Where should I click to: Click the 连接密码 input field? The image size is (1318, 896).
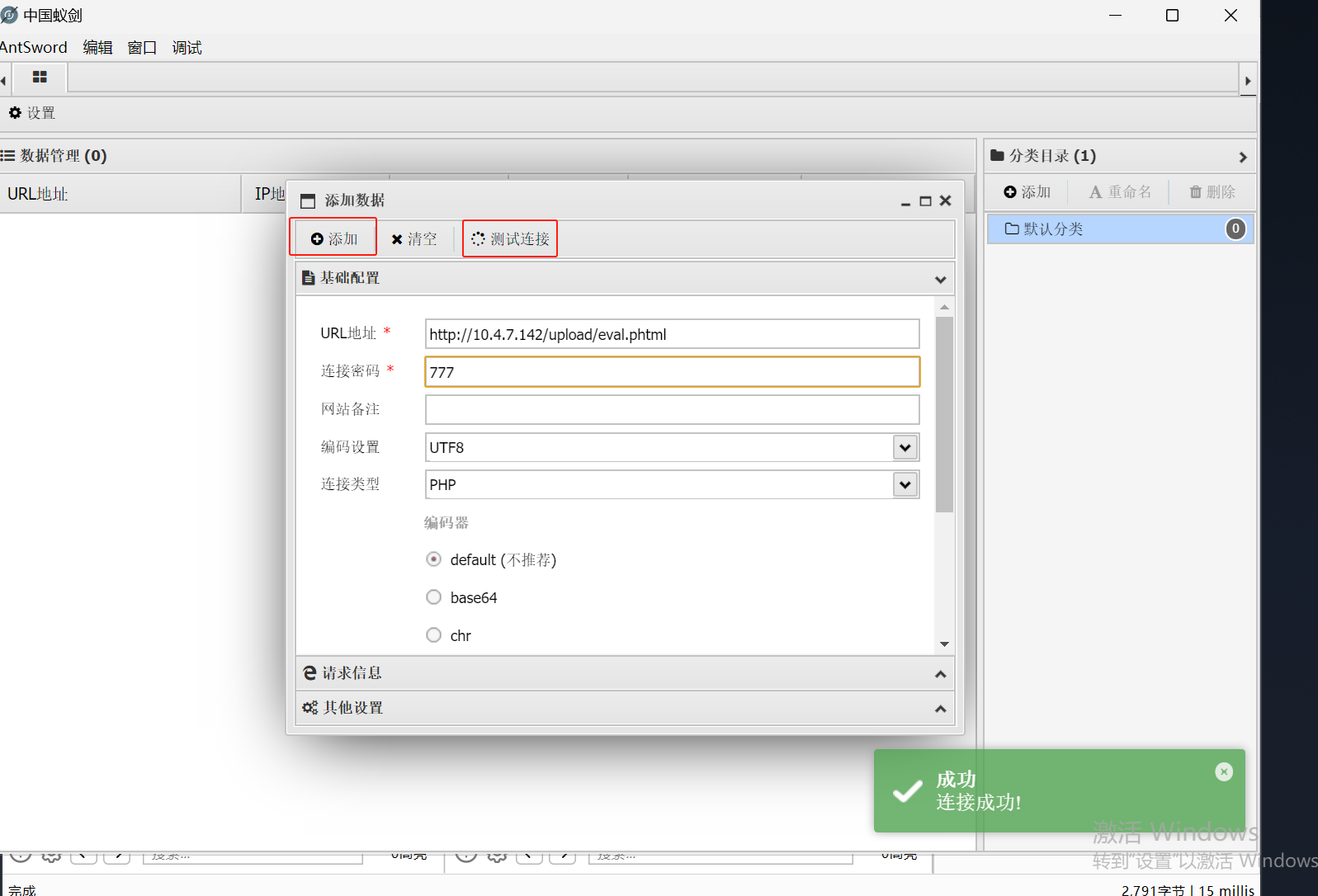672,372
